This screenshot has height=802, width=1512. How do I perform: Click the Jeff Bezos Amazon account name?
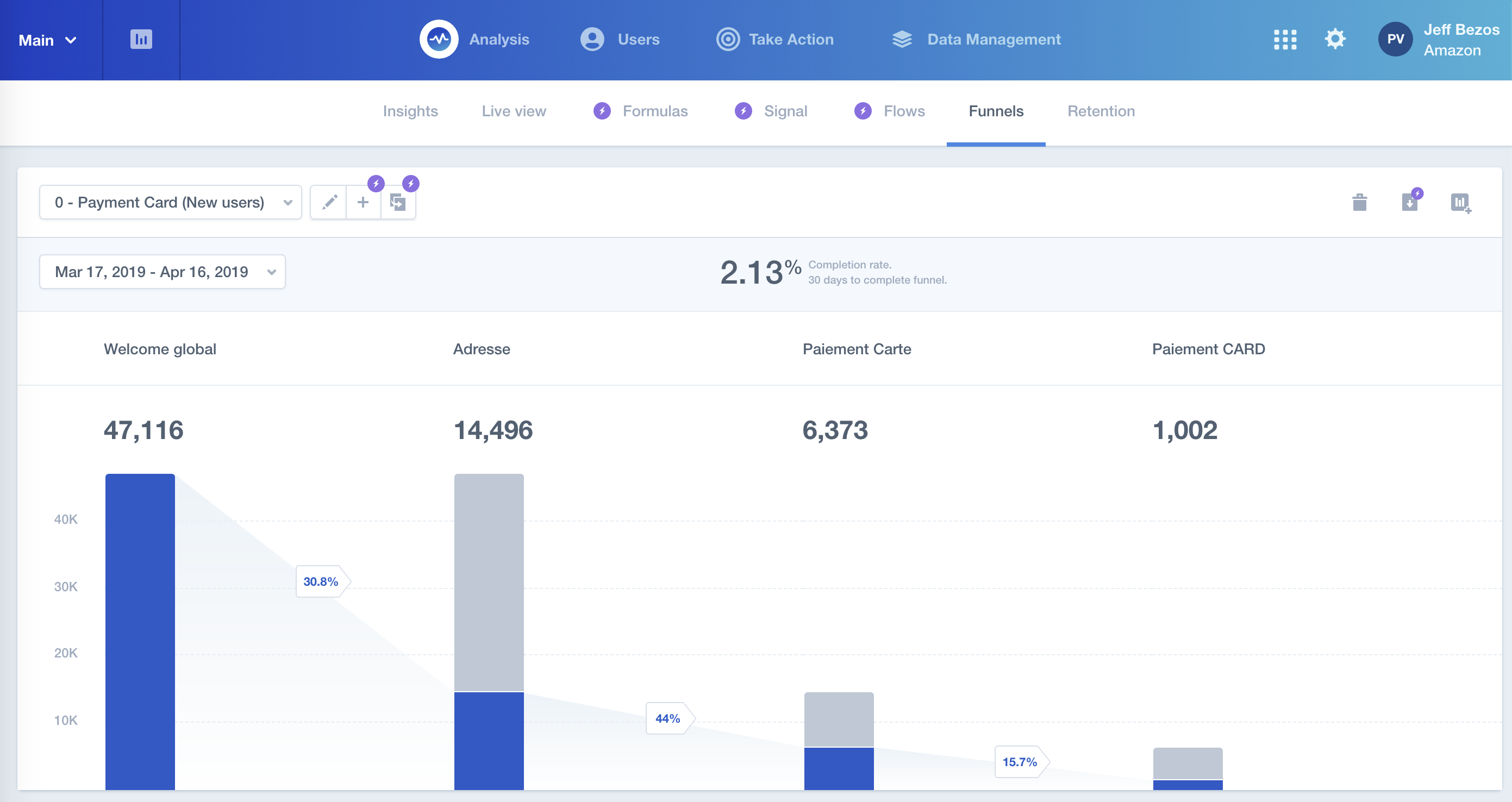click(1461, 40)
